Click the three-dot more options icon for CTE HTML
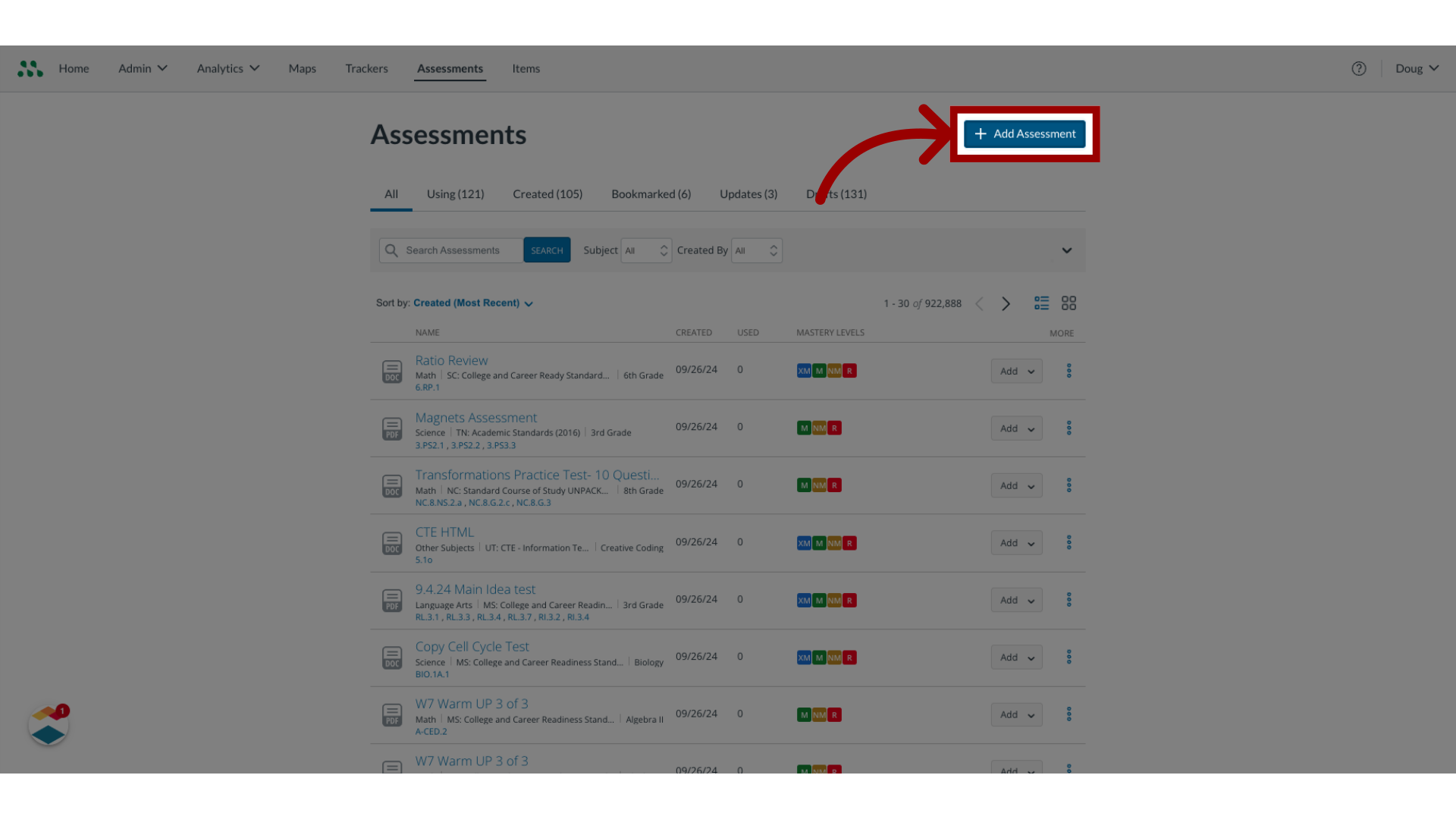This screenshot has height=819, width=1456. [x=1069, y=542]
